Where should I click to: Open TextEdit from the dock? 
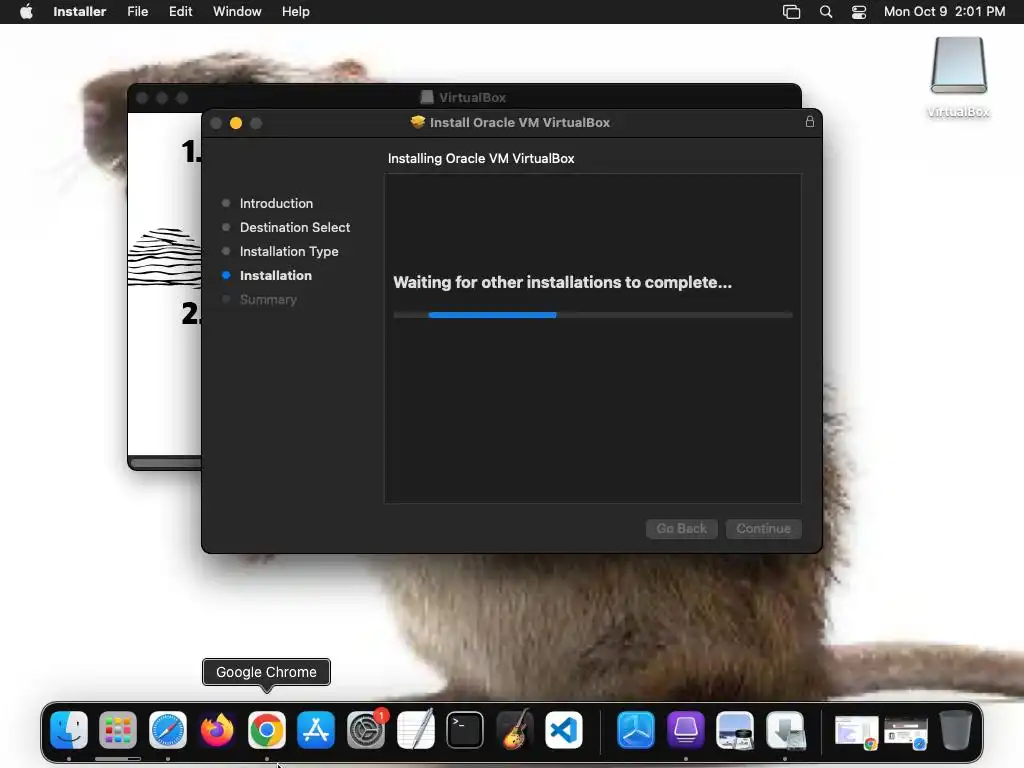[415, 730]
